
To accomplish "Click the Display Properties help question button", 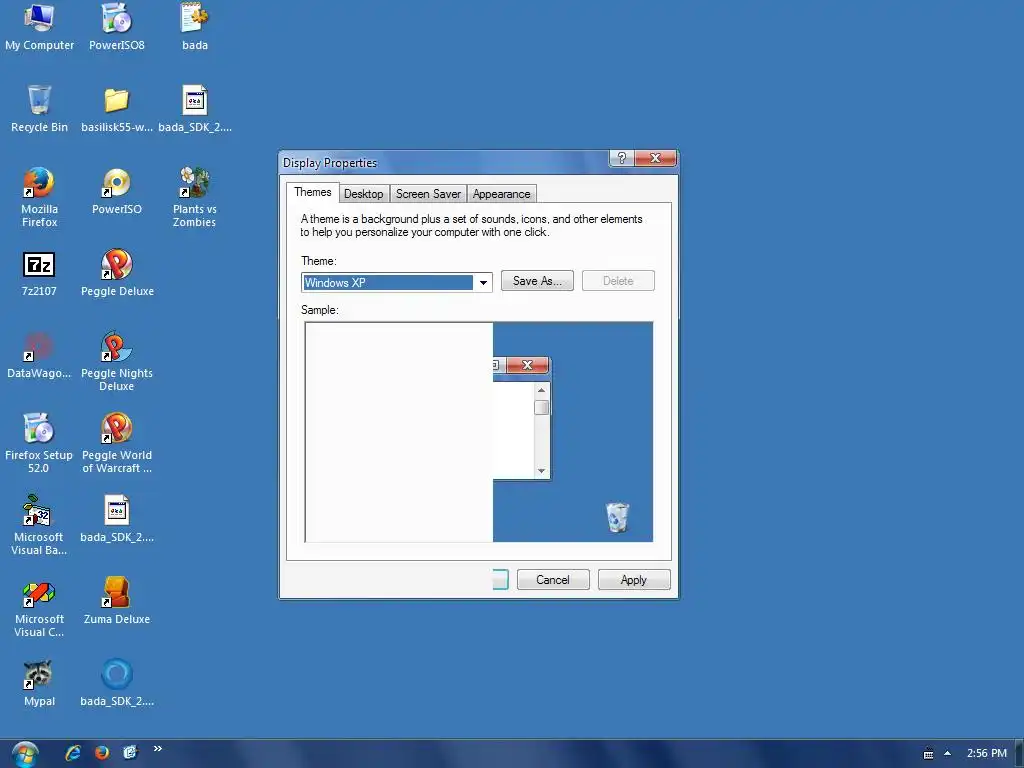I will click(622, 158).
